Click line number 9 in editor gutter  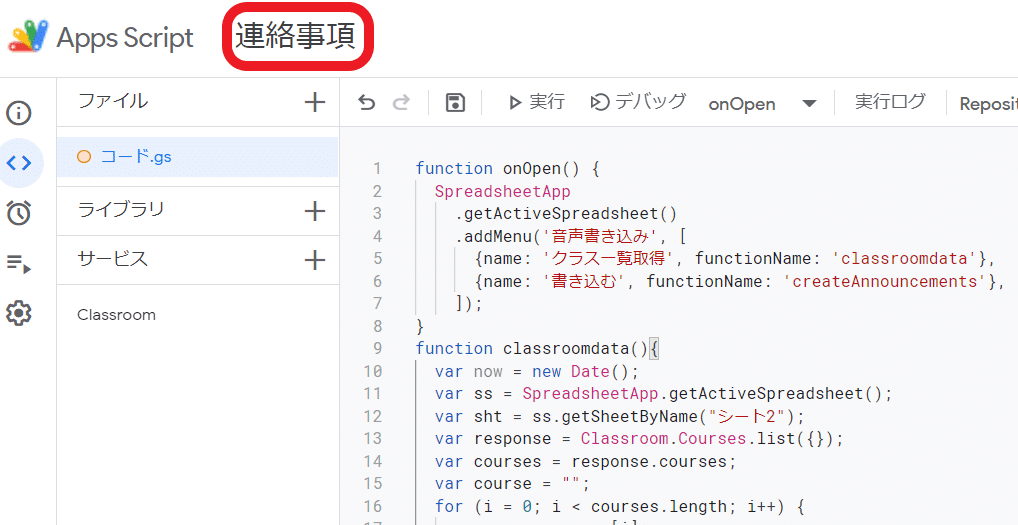(378, 348)
